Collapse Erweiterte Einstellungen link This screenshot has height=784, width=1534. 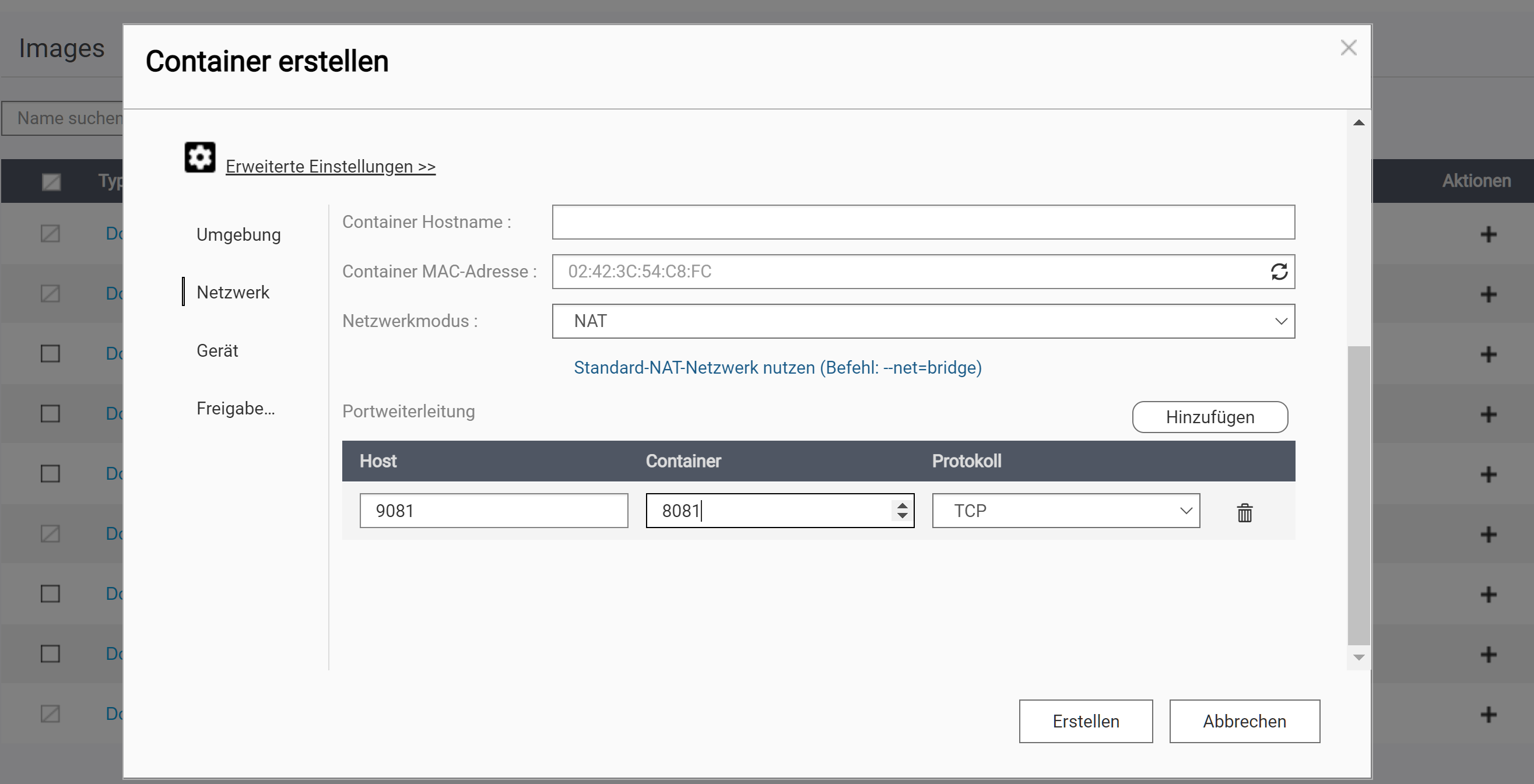(331, 167)
